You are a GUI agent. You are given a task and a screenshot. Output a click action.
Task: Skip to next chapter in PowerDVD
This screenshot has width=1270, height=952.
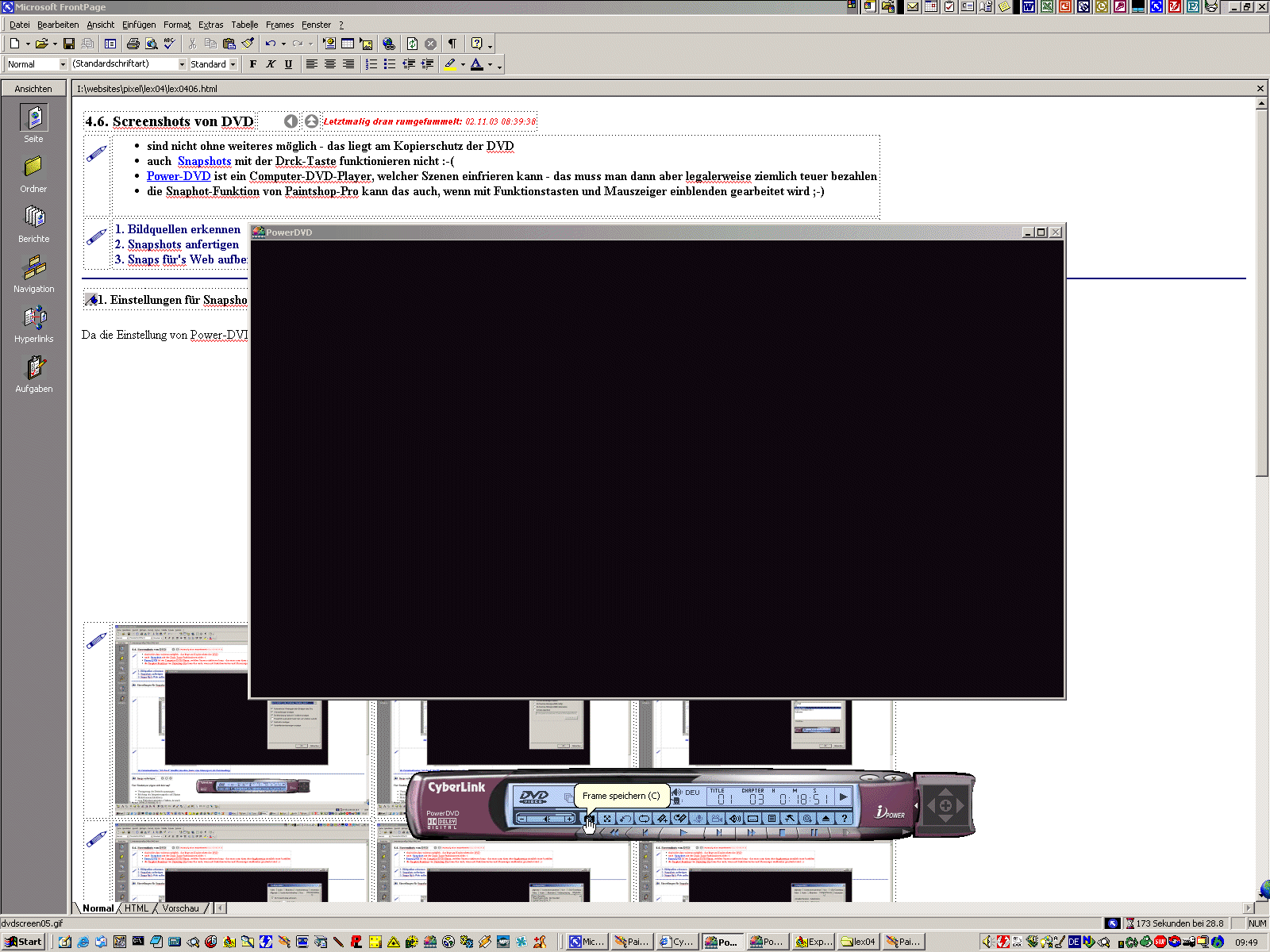point(719,832)
